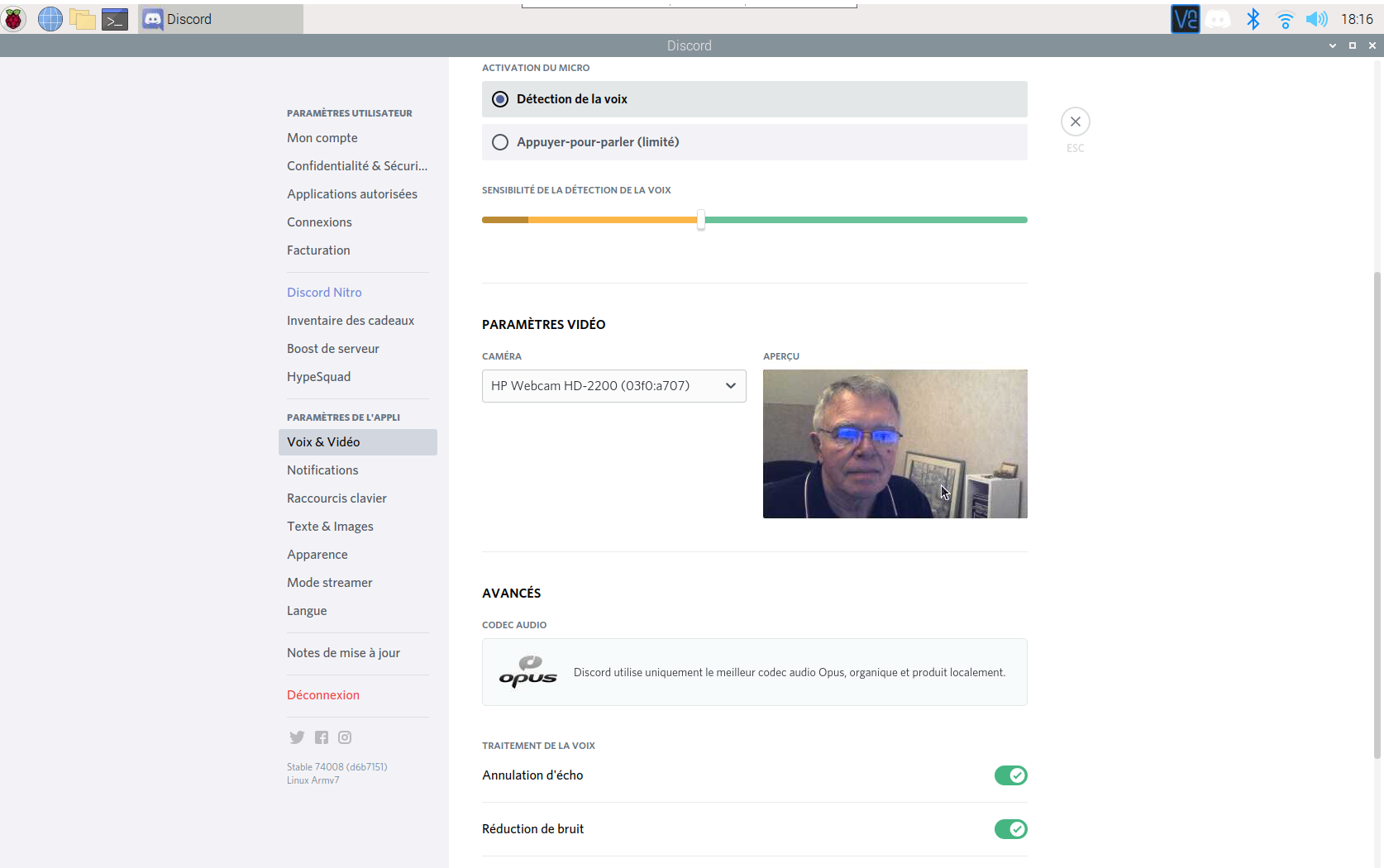The width and height of the screenshot is (1384, 868).
Task: Select Détection de la voix option
Action: coord(754,99)
